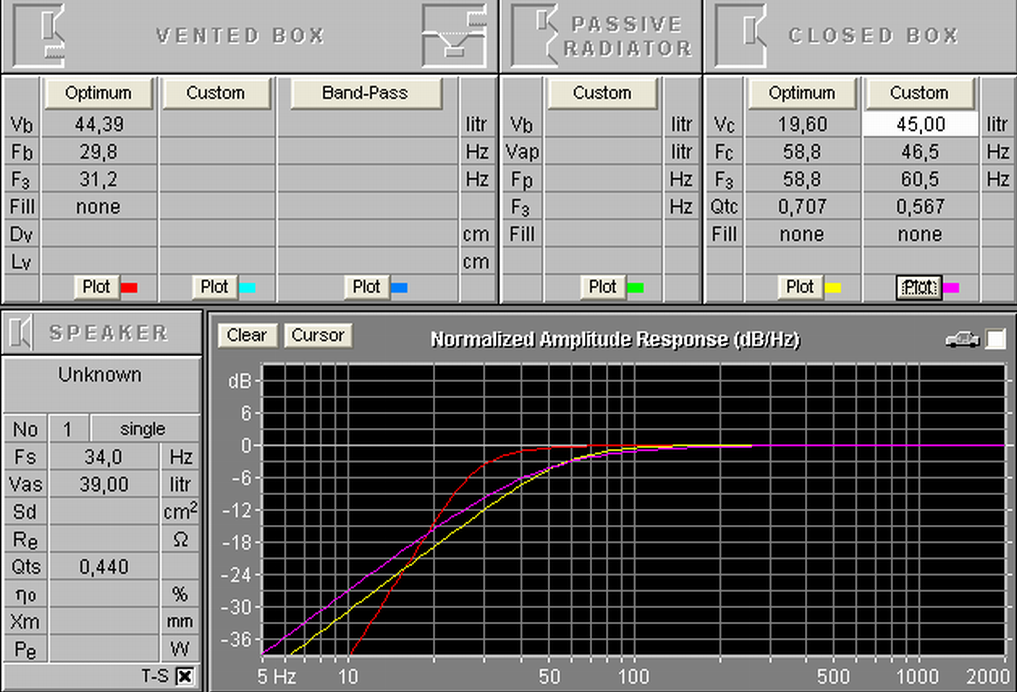Screen dimensions: 1017x692
Task: Click the closed custom Vc field 45,00
Action: [920, 124]
